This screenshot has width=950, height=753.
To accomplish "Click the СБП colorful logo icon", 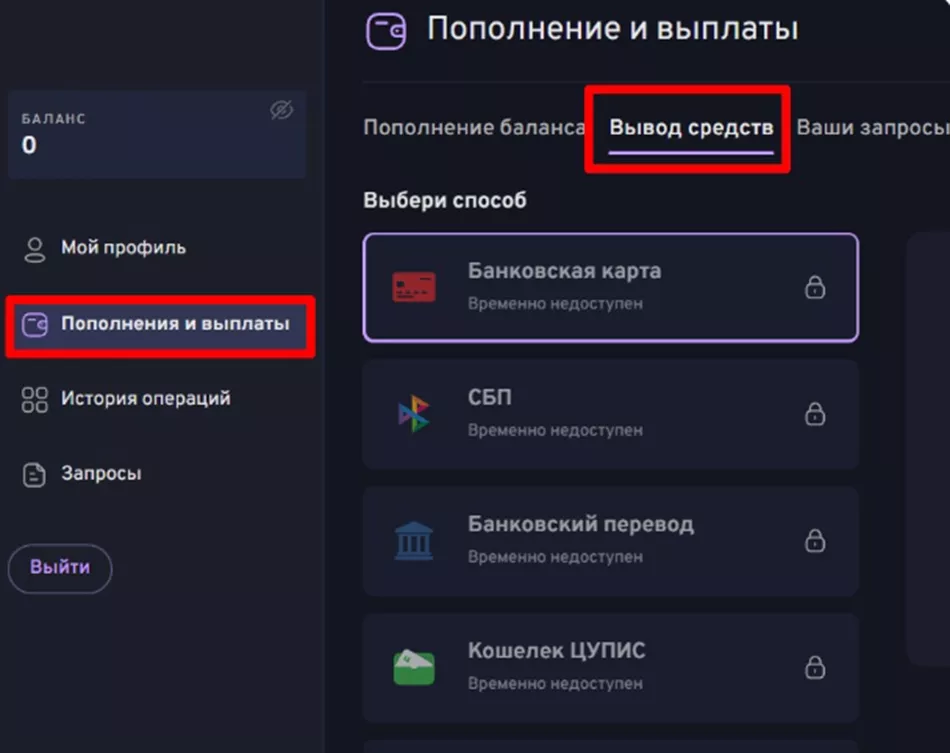I will tap(414, 414).
